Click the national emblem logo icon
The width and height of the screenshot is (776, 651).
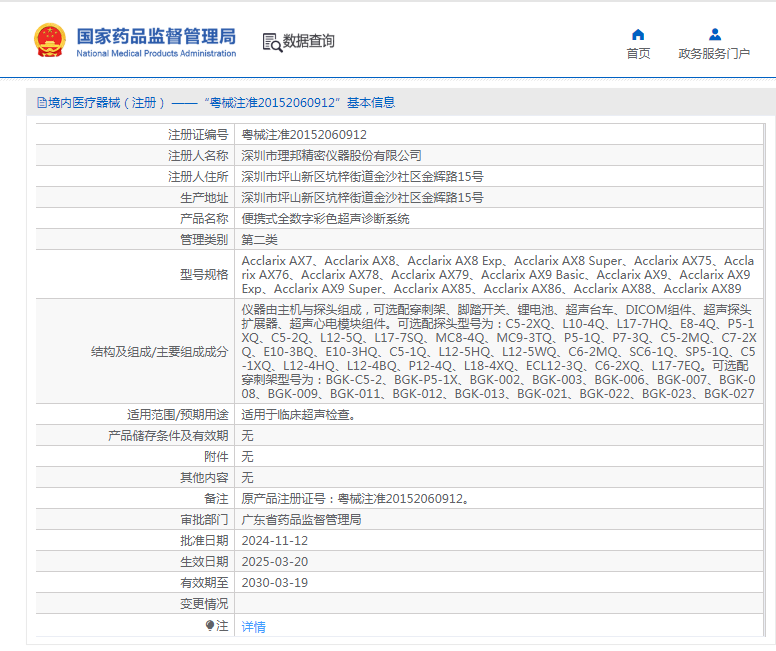point(50,41)
